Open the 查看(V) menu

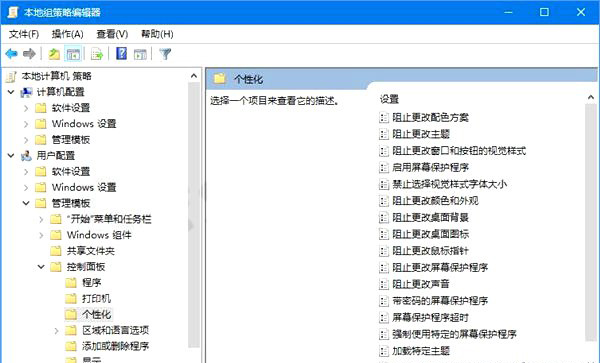tap(112, 34)
